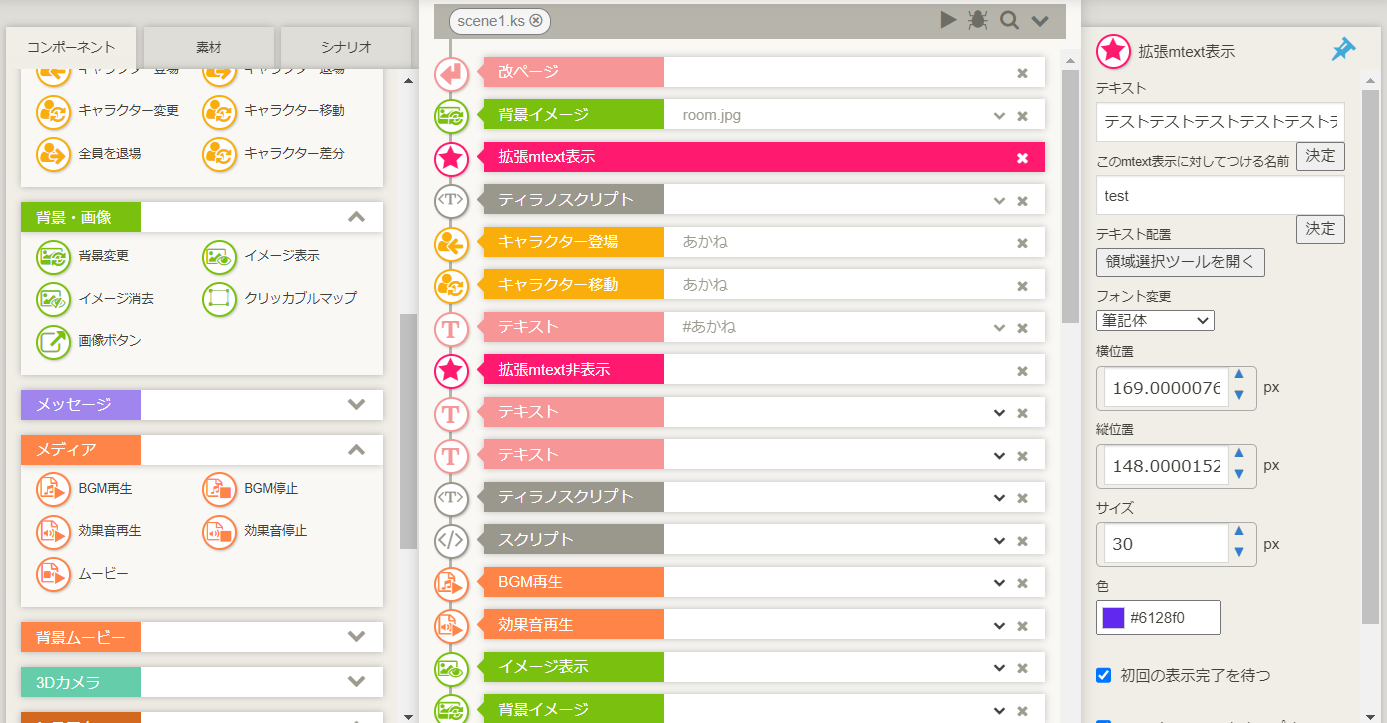
Task: Click the blue pin icon in properties panel
Action: [x=1343, y=50]
